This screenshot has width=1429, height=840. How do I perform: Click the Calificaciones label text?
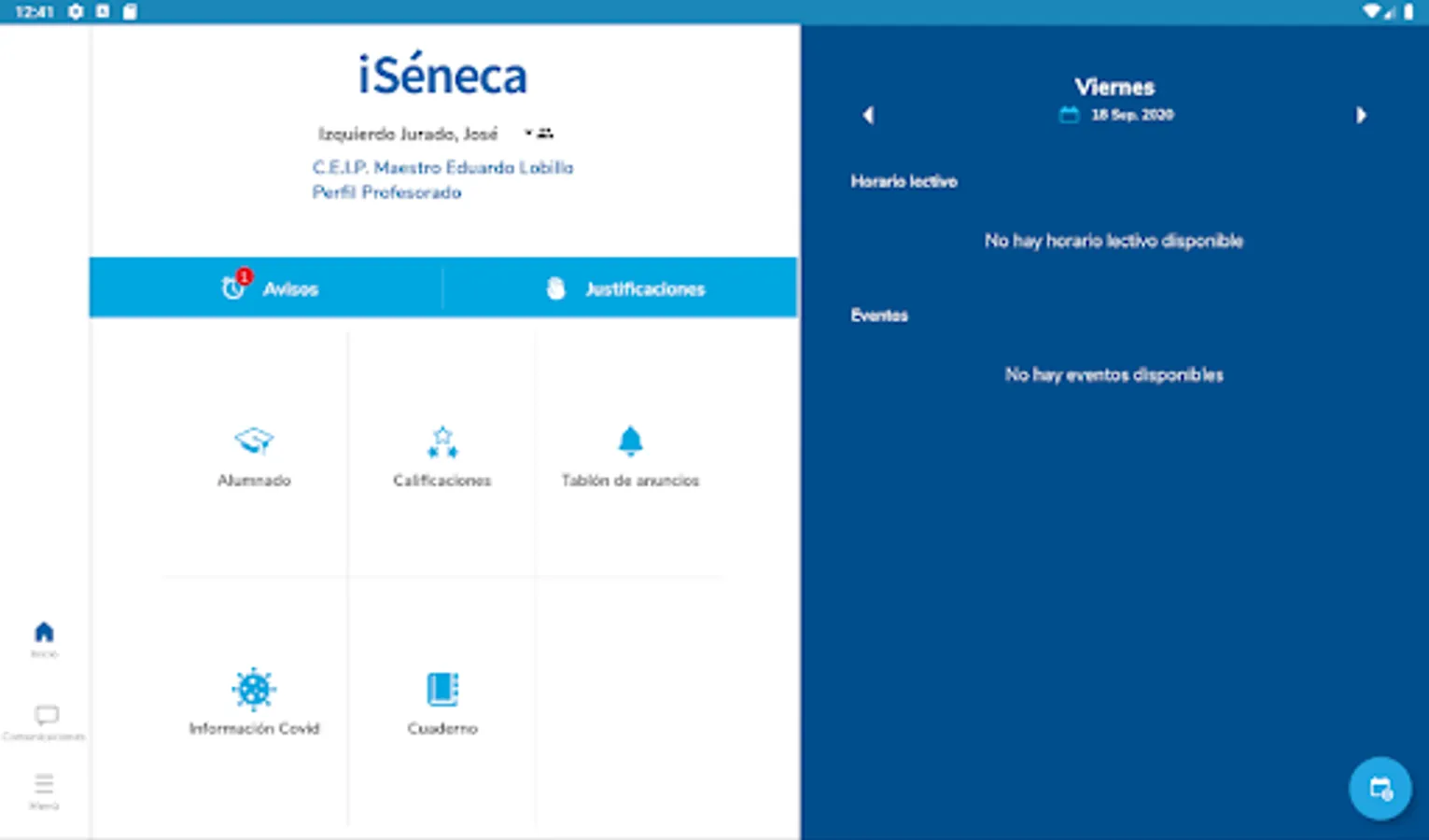pos(442,481)
